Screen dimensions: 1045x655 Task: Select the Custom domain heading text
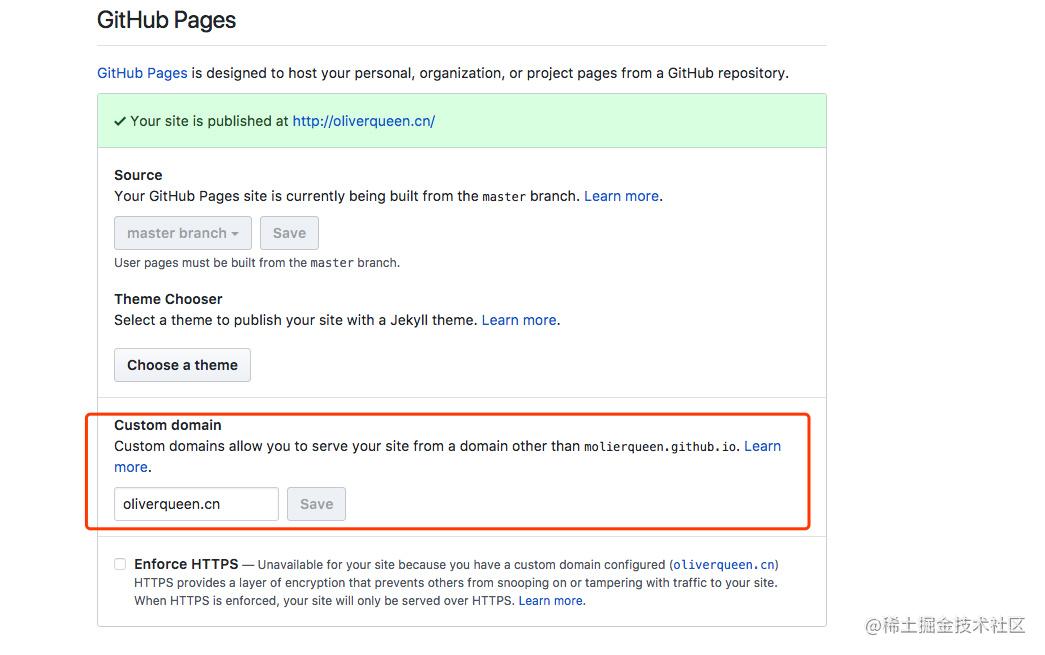167,424
